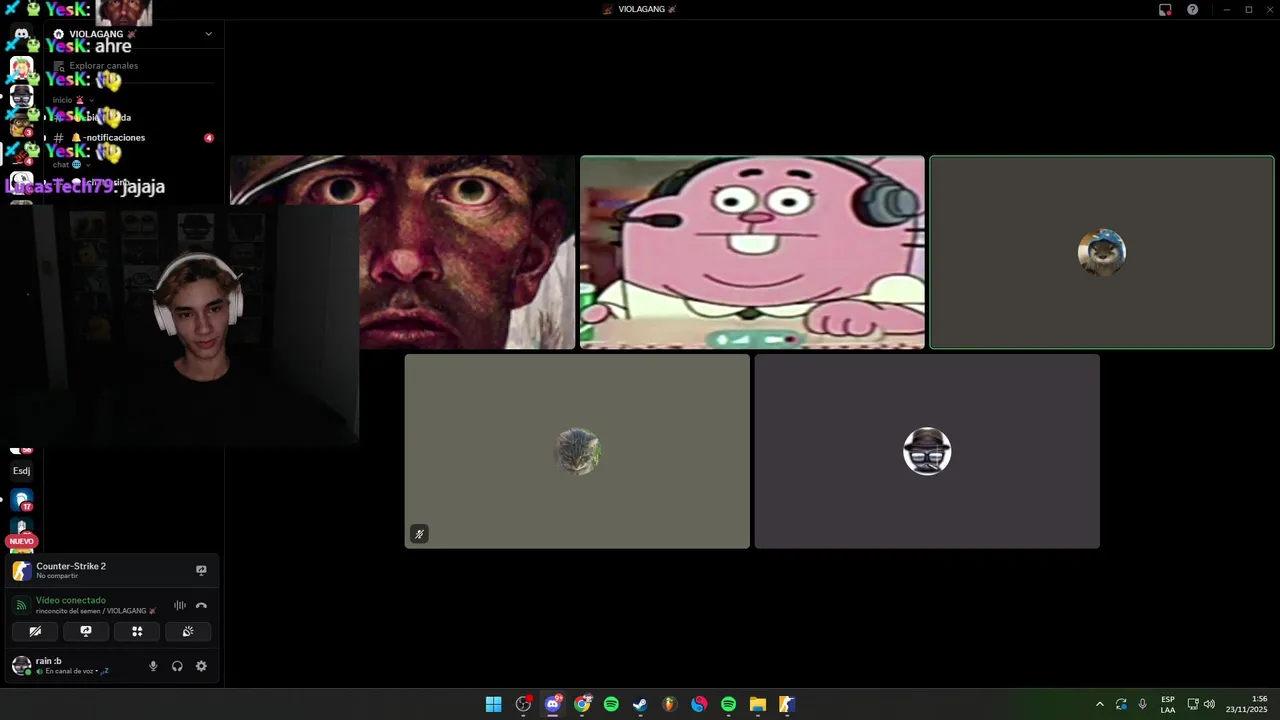Open Google Chrome from taskbar
The height and width of the screenshot is (720, 1280).
(x=582, y=704)
